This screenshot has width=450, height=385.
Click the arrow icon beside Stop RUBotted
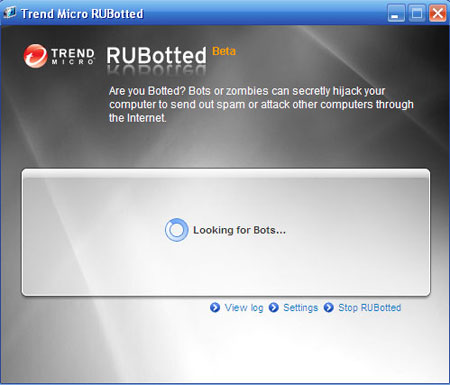pyautogui.click(x=329, y=307)
